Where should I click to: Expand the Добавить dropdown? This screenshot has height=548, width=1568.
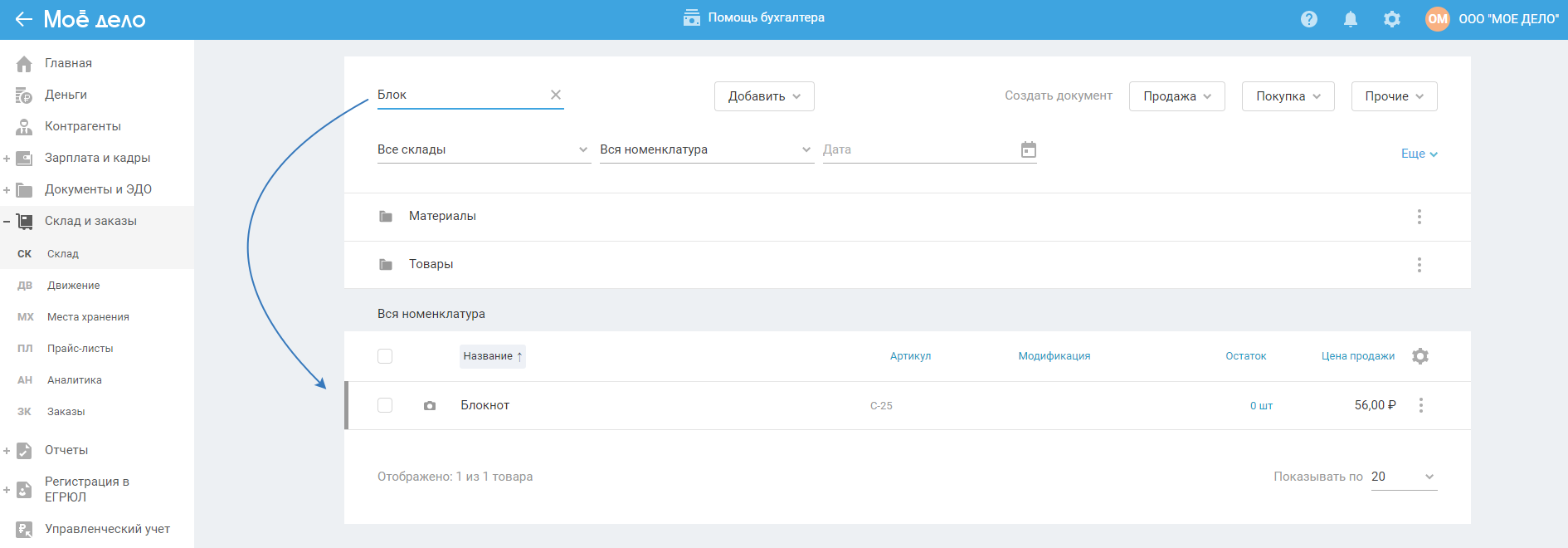(x=763, y=96)
